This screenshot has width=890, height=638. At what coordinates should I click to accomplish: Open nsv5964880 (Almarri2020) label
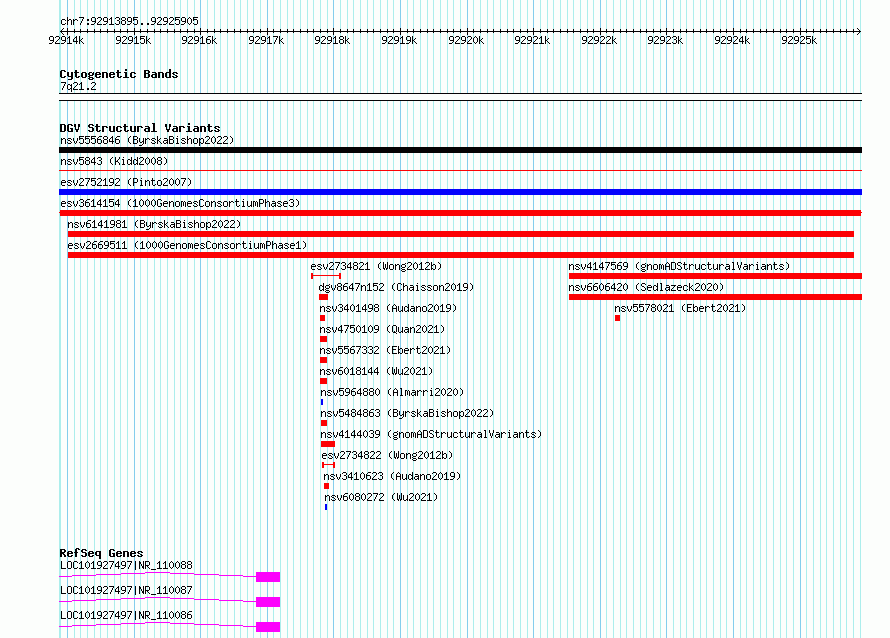click(392, 392)
